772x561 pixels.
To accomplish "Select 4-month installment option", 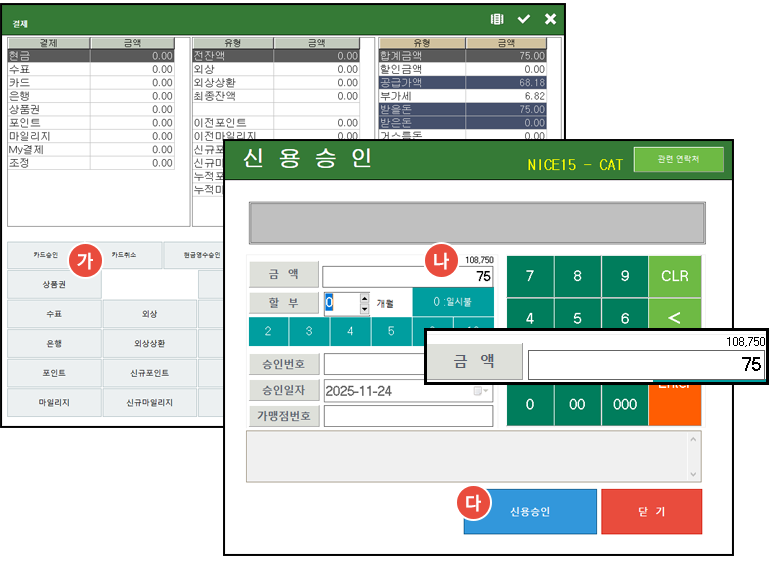I will [350, 331].
